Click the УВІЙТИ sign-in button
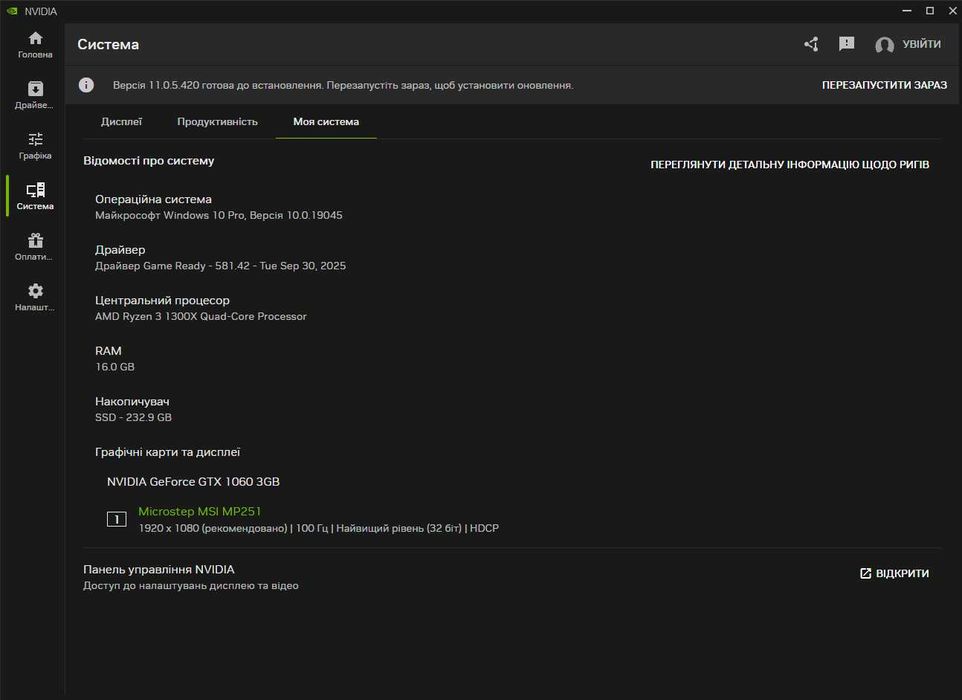 [921, 44]
